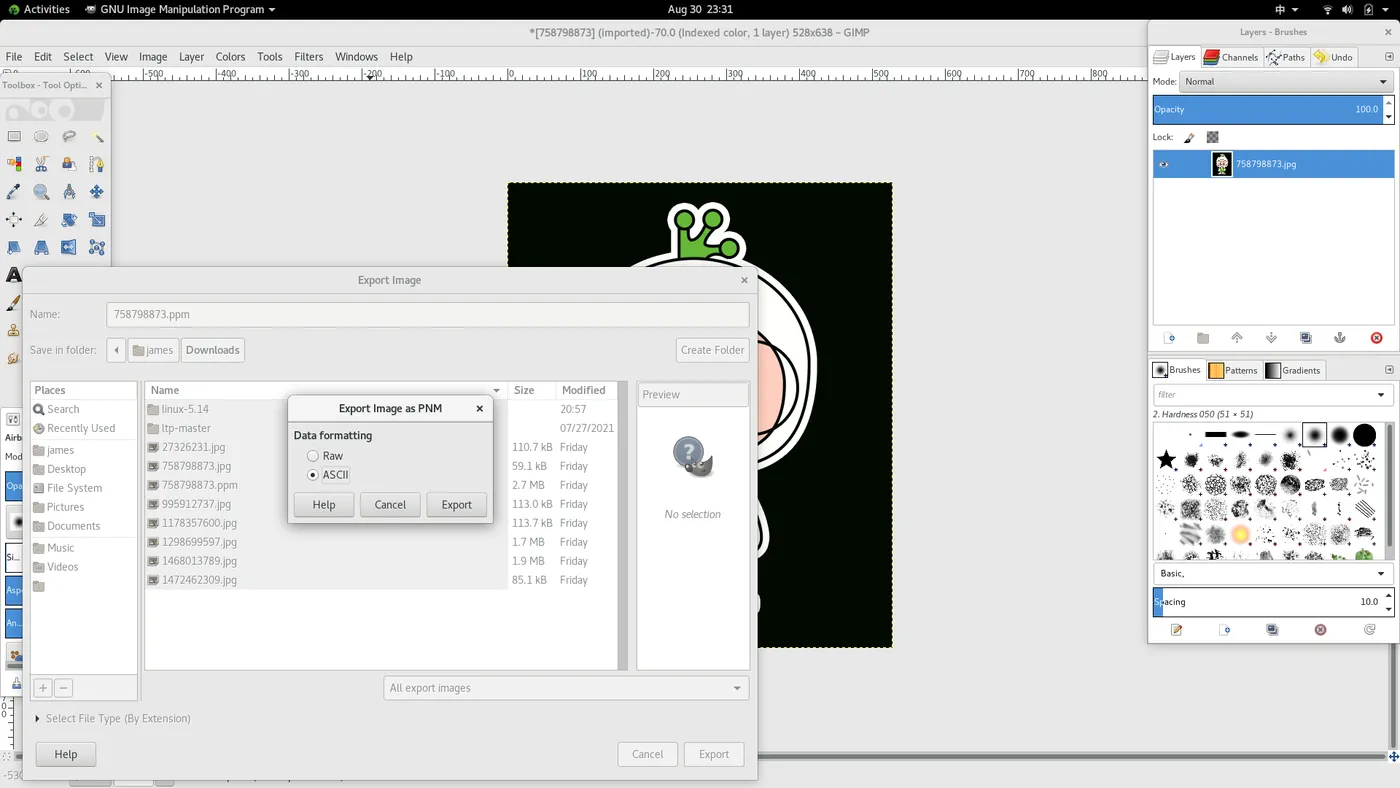This screenshot has width=1400, height=788.
Task: Create a new layer in Layers panel
Action: pyautogui.click(x=1170, y=338)
